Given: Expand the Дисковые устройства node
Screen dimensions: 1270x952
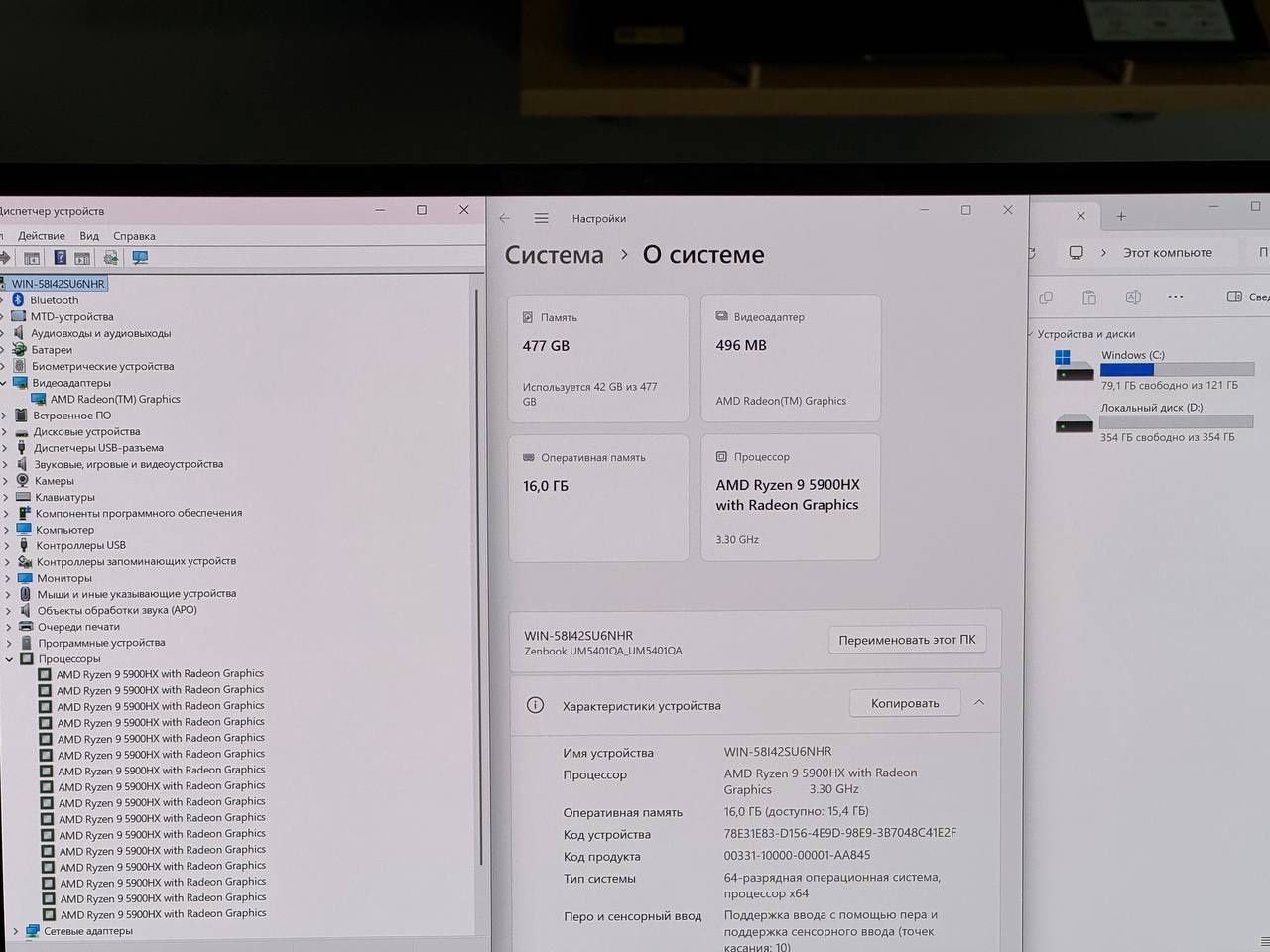Looking at the screenshot, I should 5,432.
